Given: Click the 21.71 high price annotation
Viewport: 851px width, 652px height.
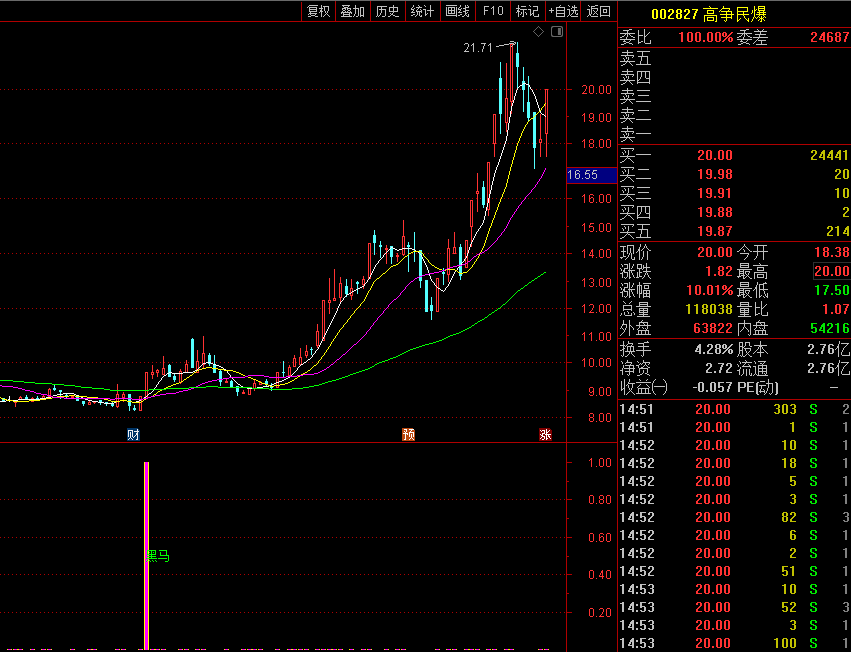Looking at the screenshot, I should click(x=478, y=48).
